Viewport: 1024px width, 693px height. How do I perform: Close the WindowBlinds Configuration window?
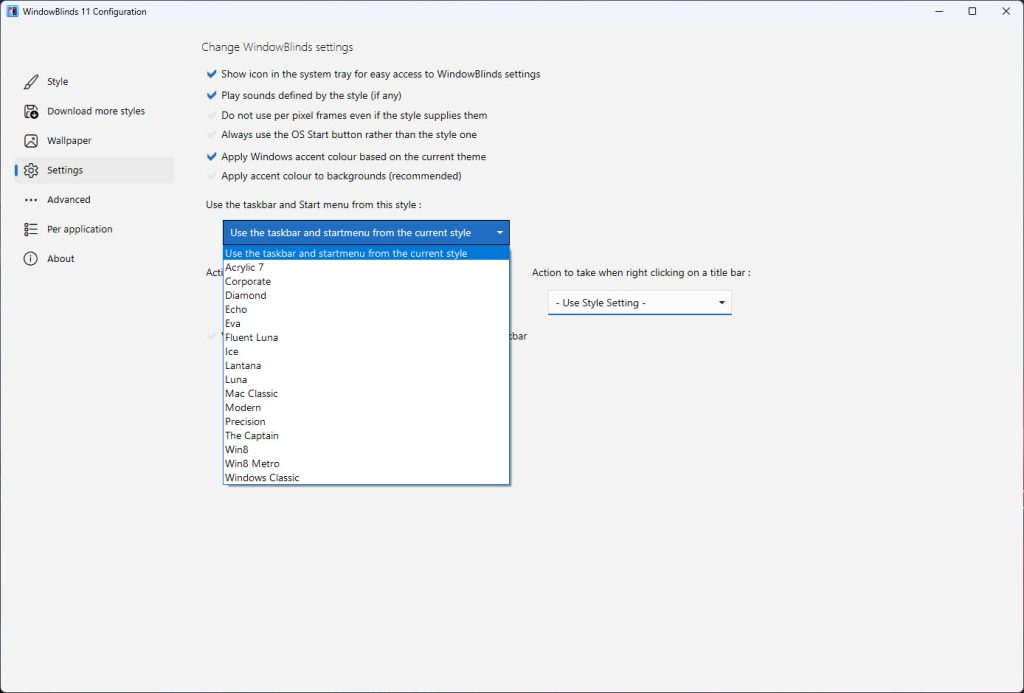(x=1006, y=11)
